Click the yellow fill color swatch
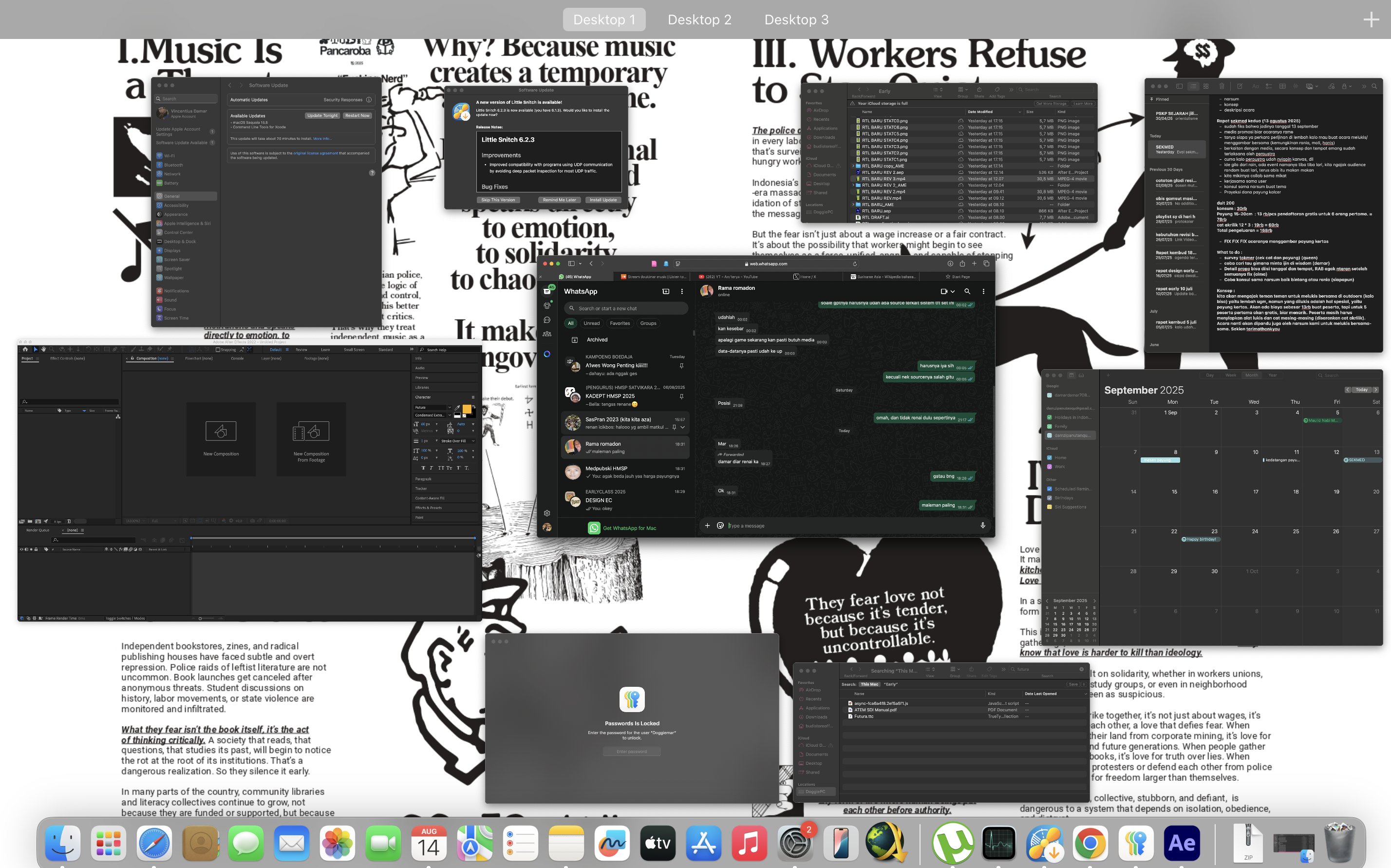 tap(467, 409)
